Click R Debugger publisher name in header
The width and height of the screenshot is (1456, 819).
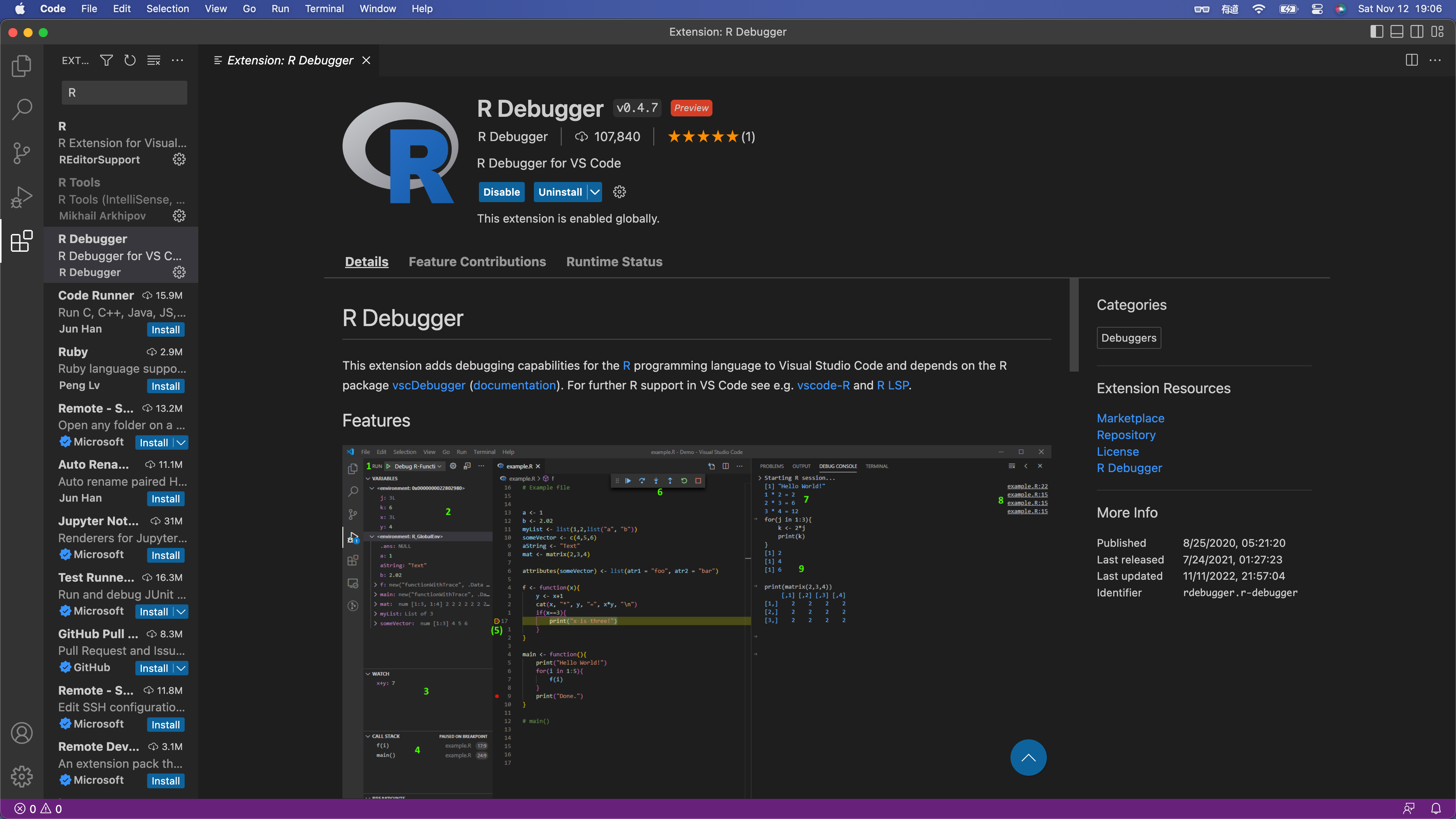512,137
